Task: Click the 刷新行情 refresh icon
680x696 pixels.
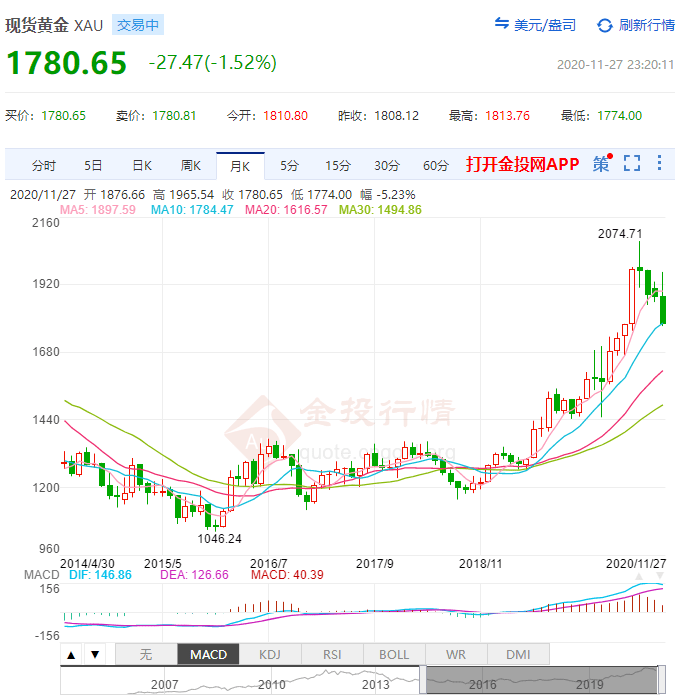Action: tap(604, 25)
